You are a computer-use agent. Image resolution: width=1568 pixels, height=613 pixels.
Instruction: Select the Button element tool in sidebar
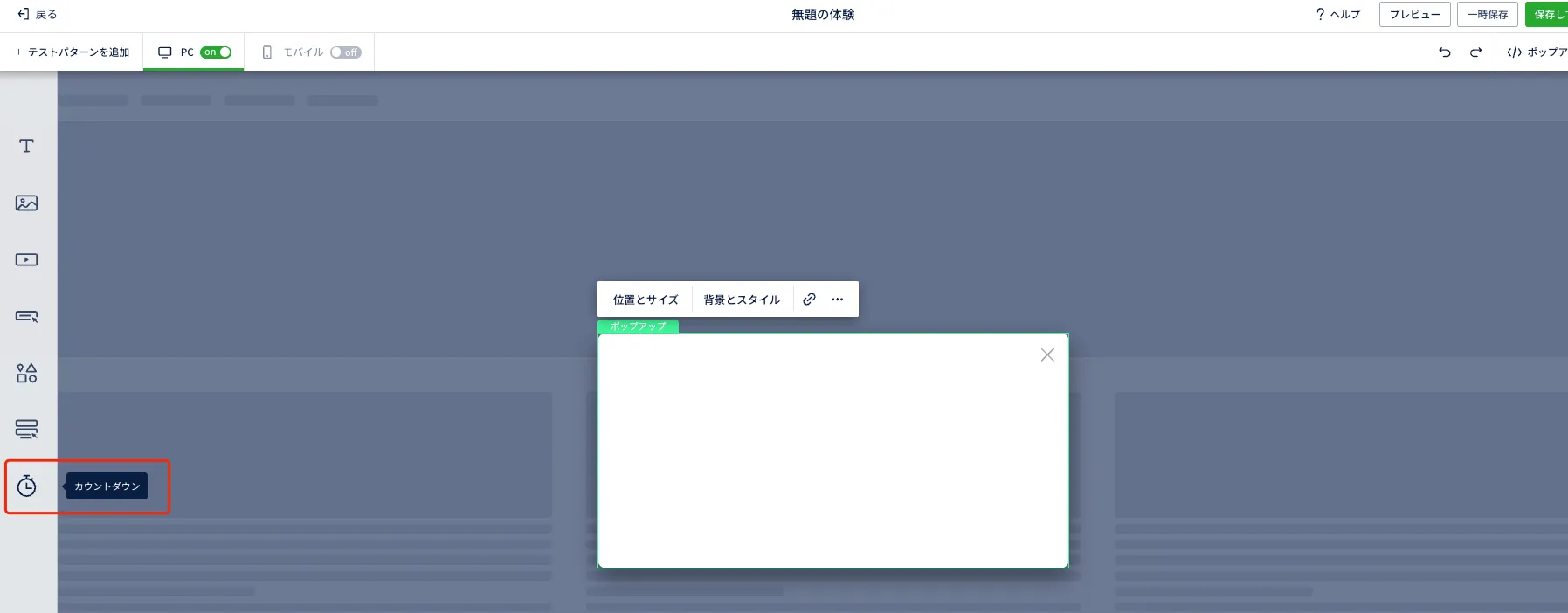pyautogui.click(x=26, y=316)
